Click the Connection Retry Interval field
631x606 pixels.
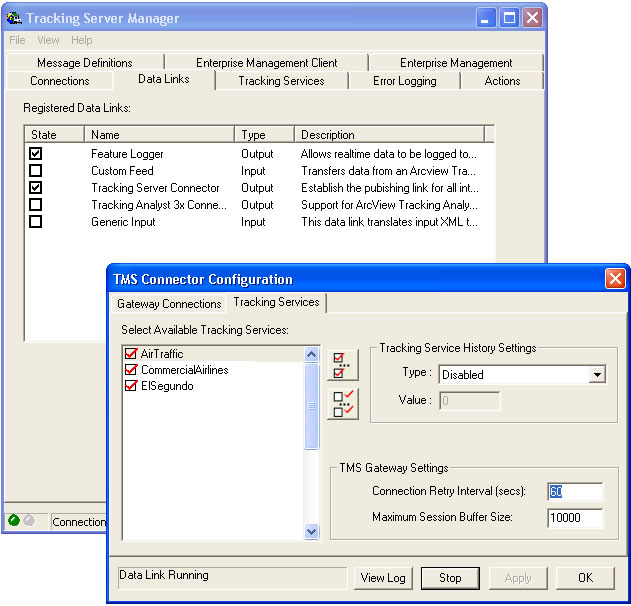click(x=575, y=492)
